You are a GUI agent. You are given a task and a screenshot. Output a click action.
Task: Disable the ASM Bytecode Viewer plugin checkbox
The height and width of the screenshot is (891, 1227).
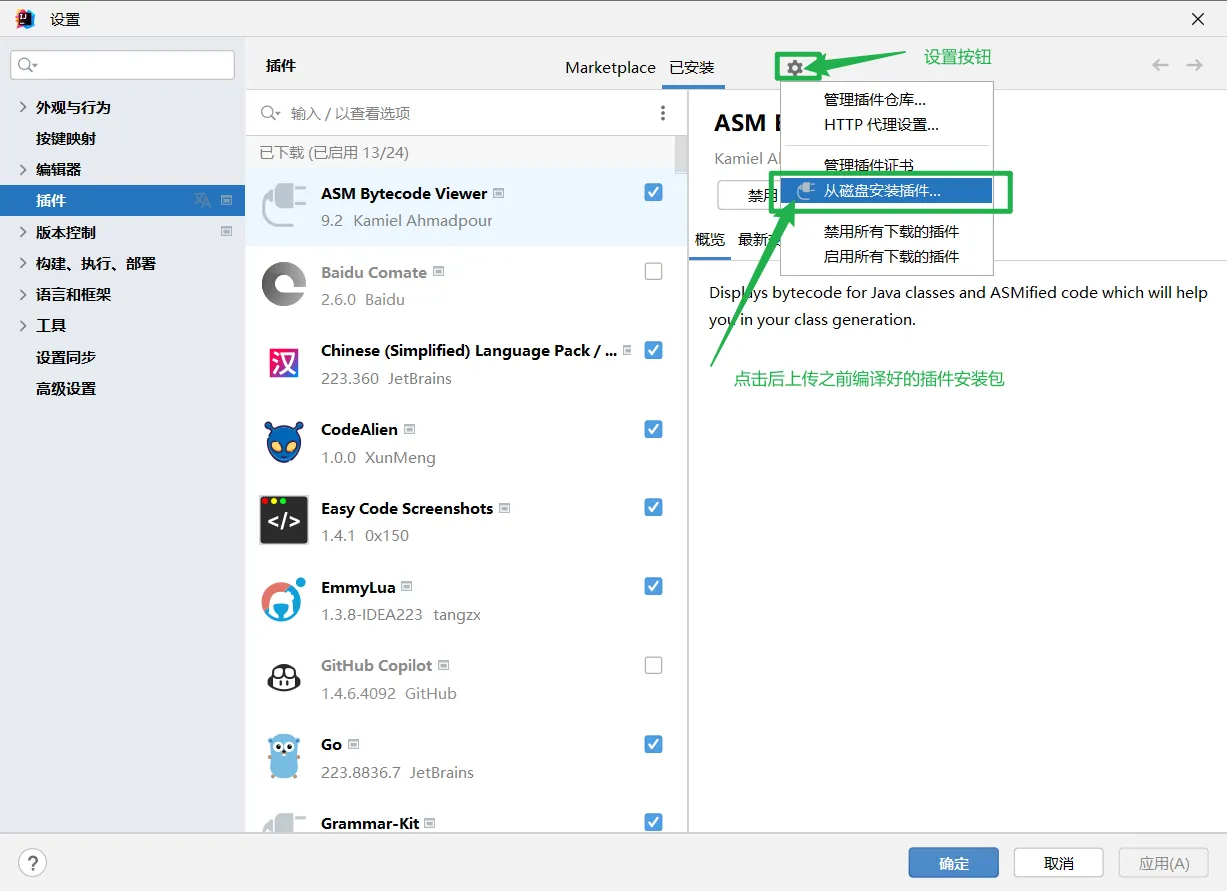coord(653,192)
